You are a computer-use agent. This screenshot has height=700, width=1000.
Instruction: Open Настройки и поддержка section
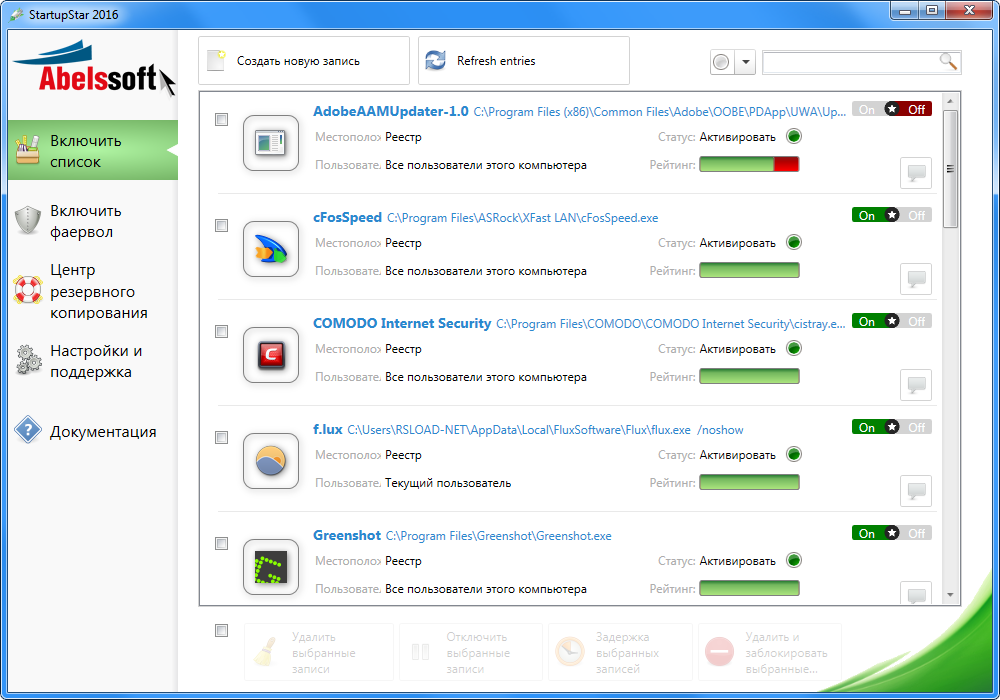click(x=93, y=361)
